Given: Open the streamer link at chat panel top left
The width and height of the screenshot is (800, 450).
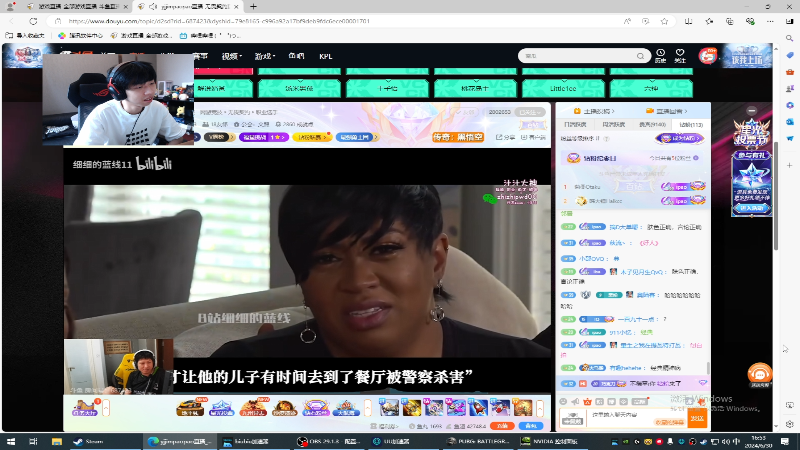Looking at the screenshot, I should click(594, 111).
